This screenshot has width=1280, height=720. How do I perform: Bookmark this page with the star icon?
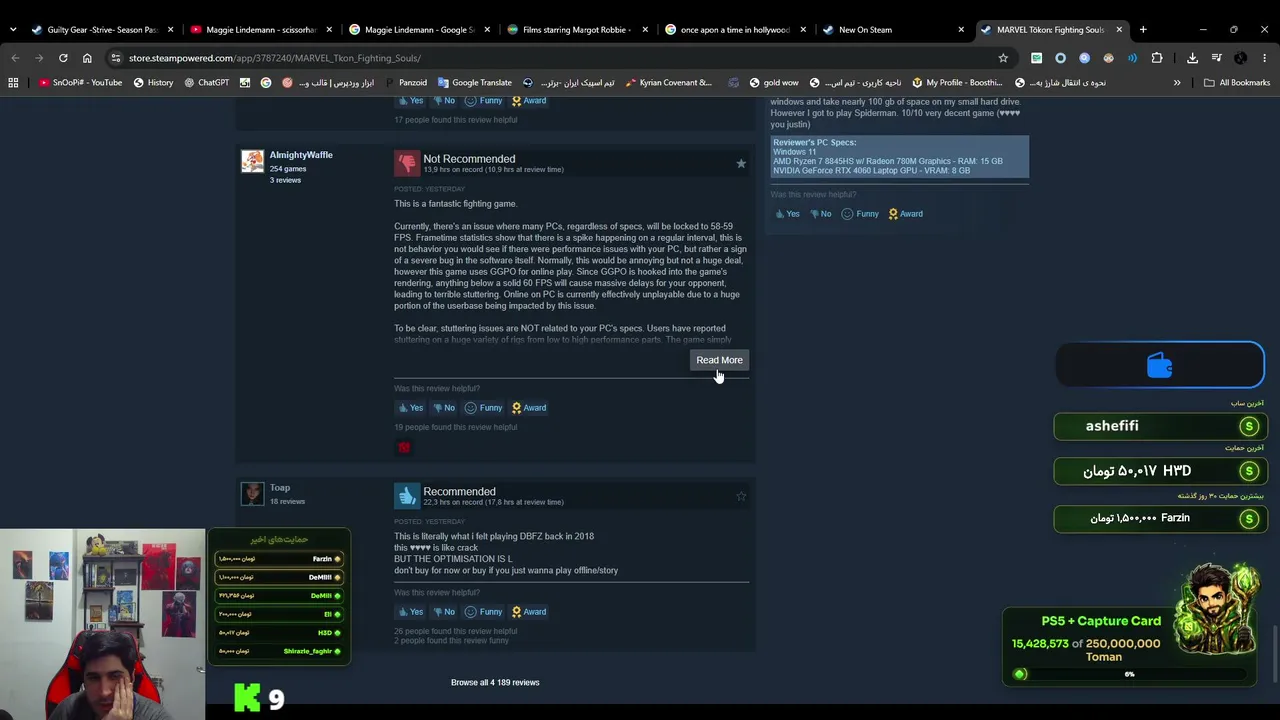[x=1003, y=58]
